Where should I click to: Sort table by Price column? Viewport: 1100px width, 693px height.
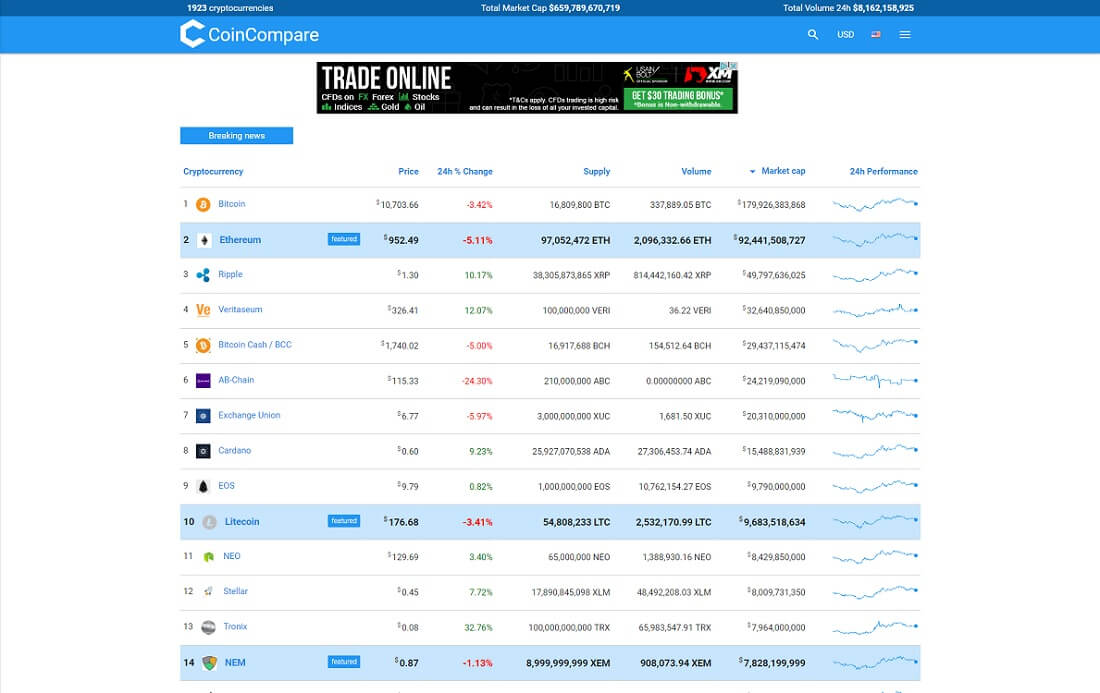click(408, 171)
